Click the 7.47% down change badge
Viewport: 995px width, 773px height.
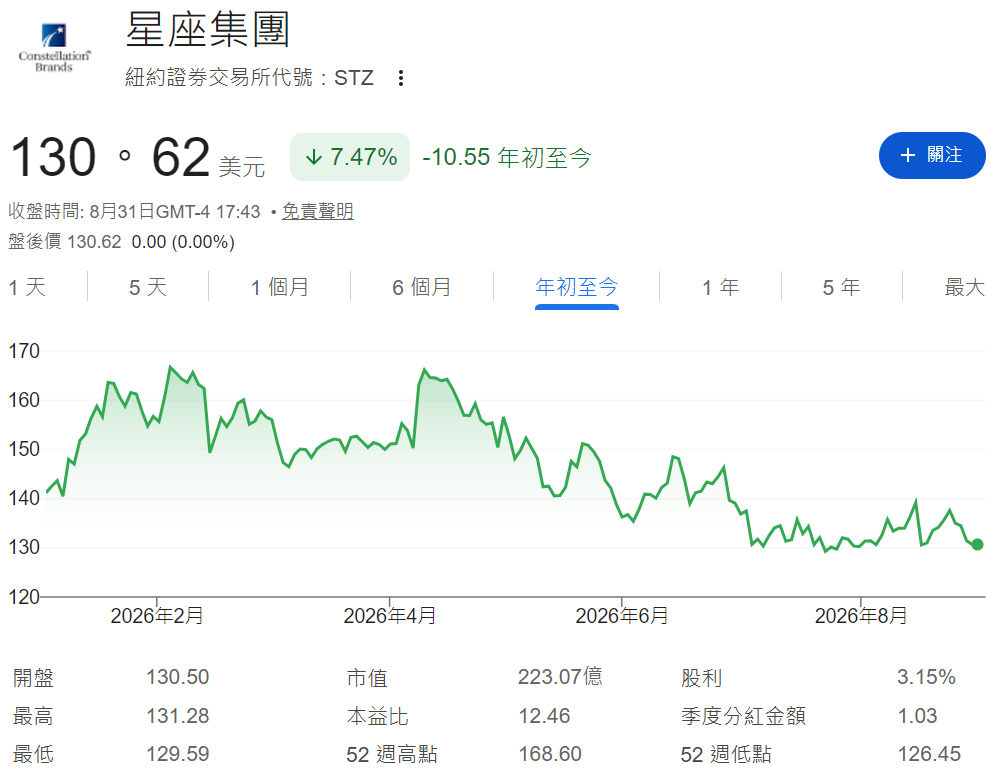(350, 157)
